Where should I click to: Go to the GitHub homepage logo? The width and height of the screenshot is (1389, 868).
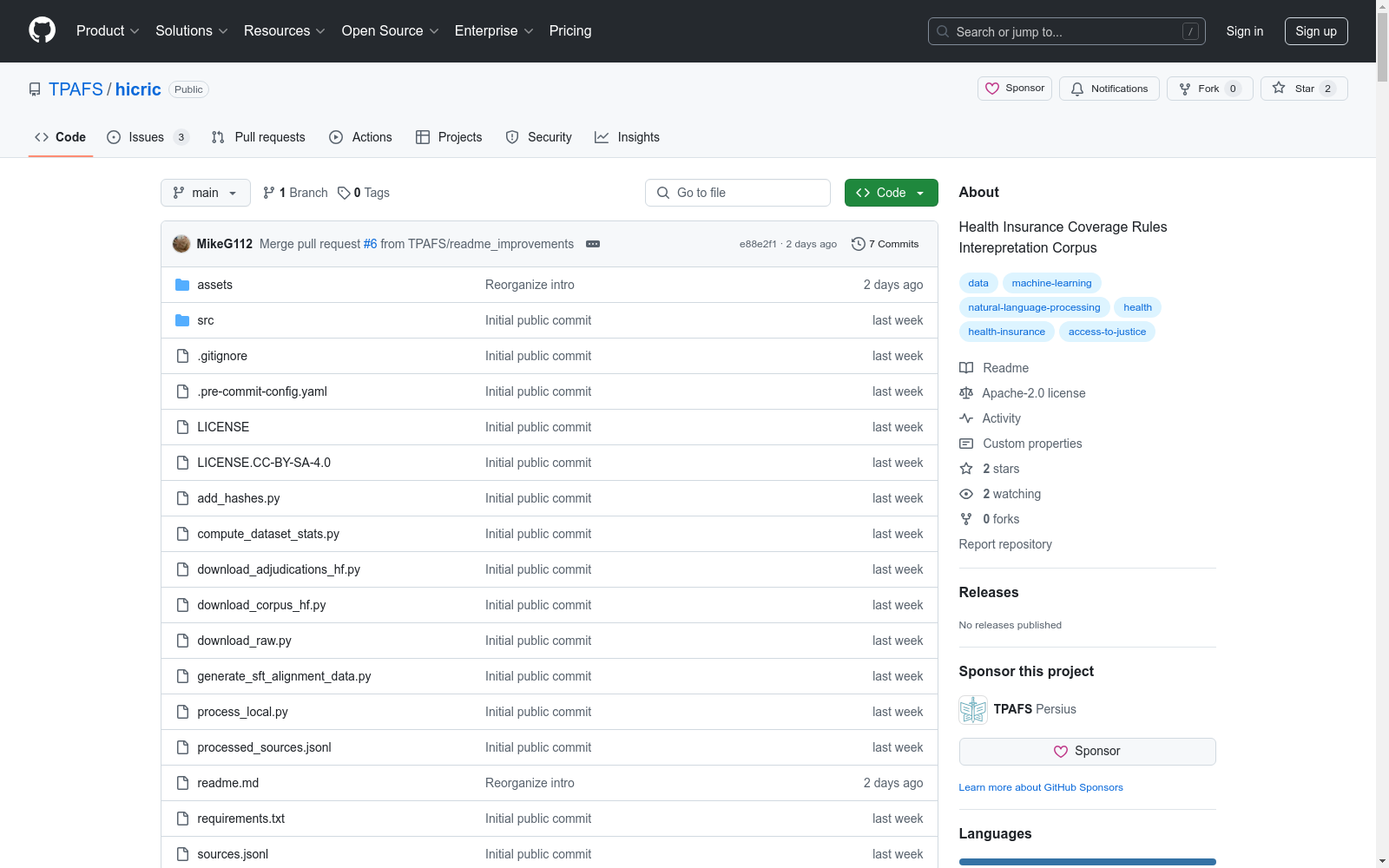42,30
